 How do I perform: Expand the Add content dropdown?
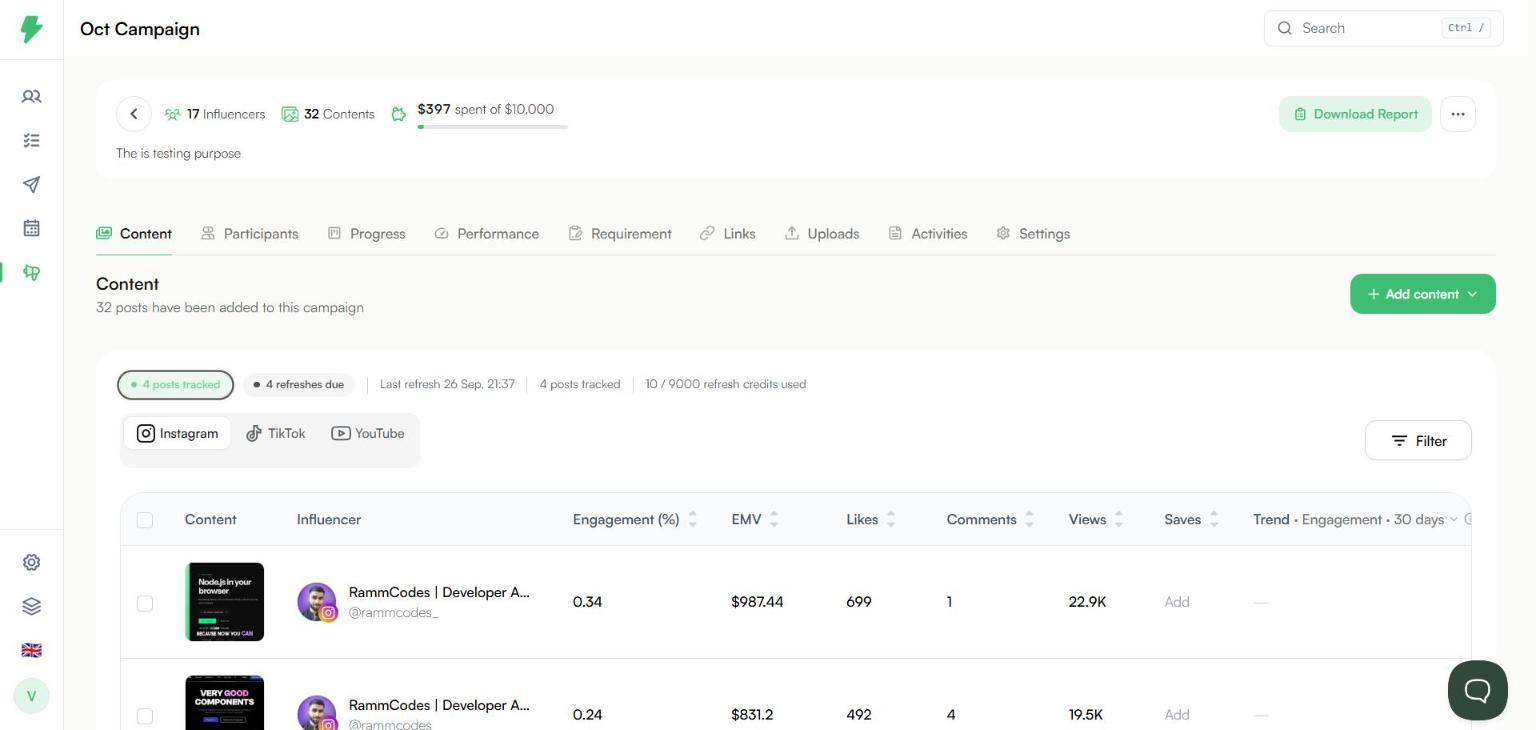(x=1423, y=294)
